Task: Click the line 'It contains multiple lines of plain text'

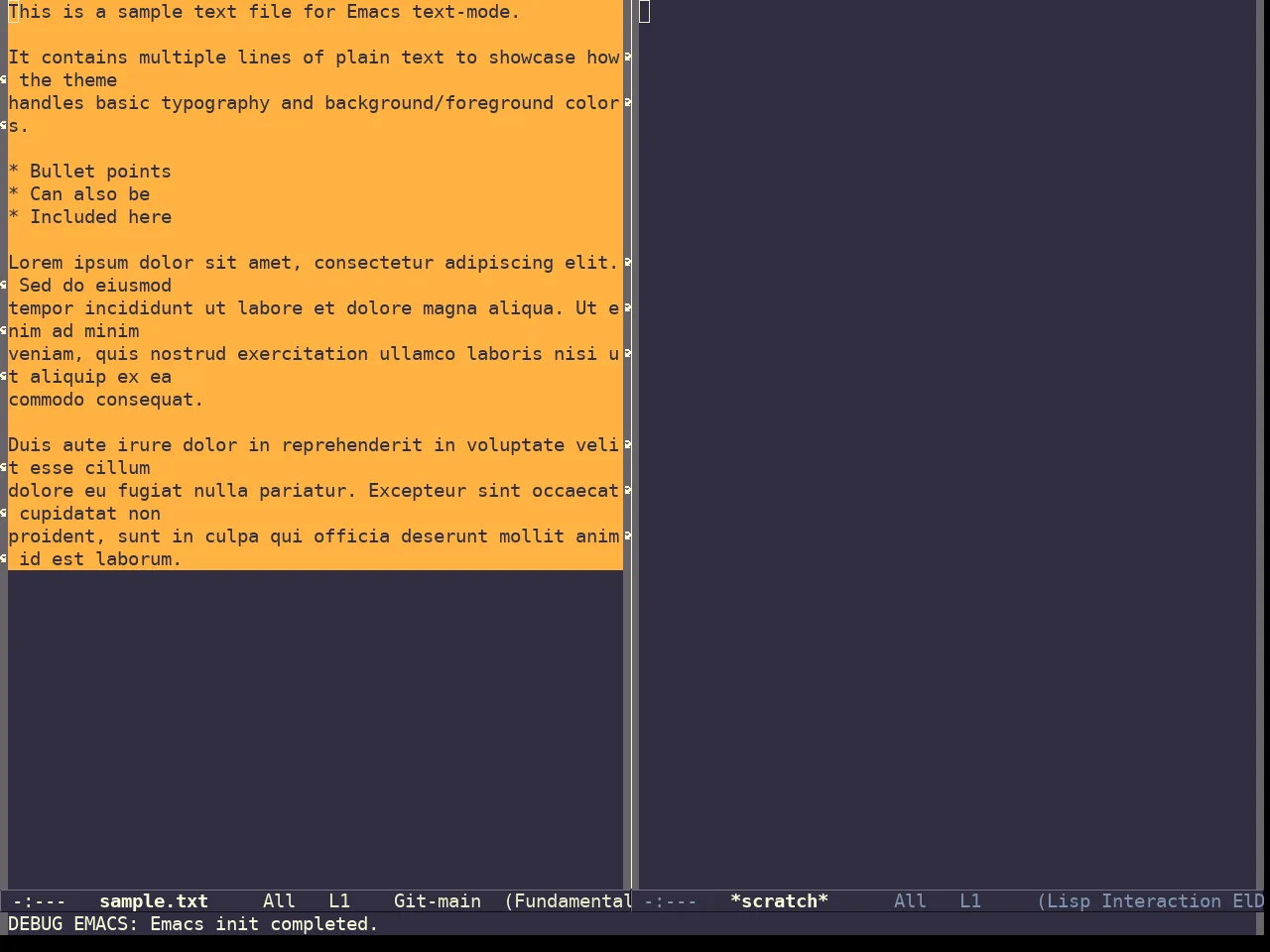Action: 314,58
